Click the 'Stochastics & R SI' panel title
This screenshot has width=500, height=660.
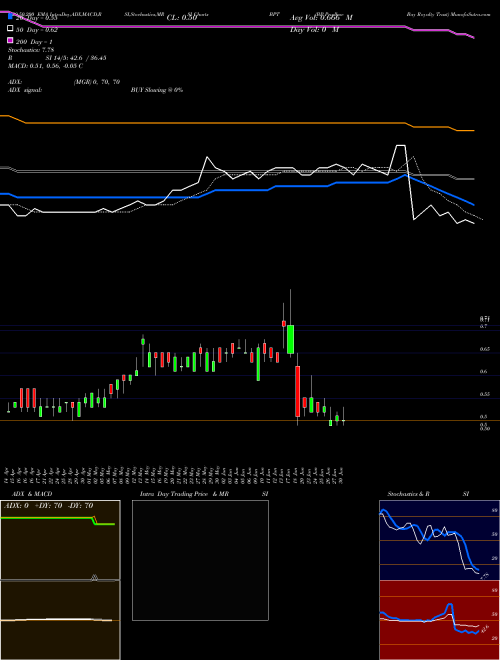[428, 494]
